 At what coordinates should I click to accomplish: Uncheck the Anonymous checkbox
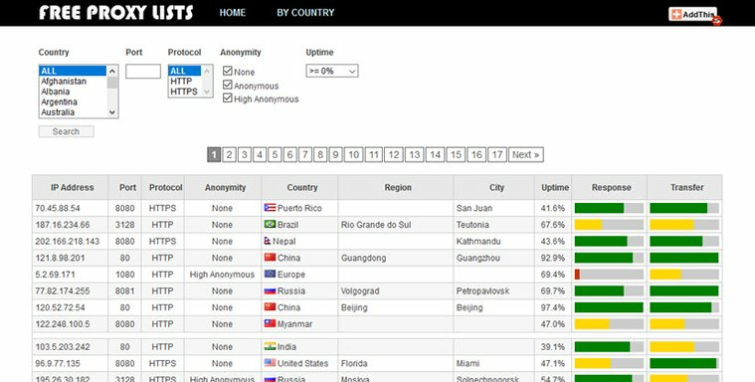point(227,85)
